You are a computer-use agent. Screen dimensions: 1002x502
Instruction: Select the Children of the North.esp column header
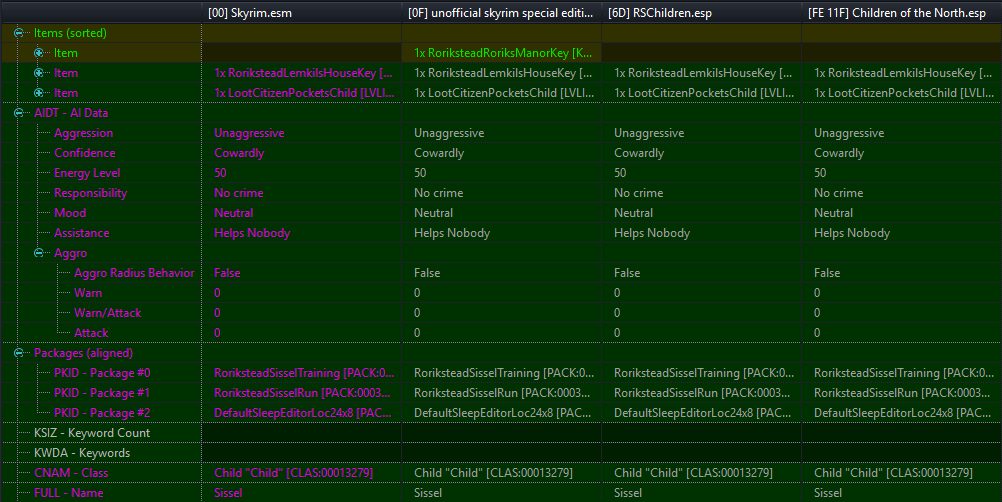click(x=902, y=13)
